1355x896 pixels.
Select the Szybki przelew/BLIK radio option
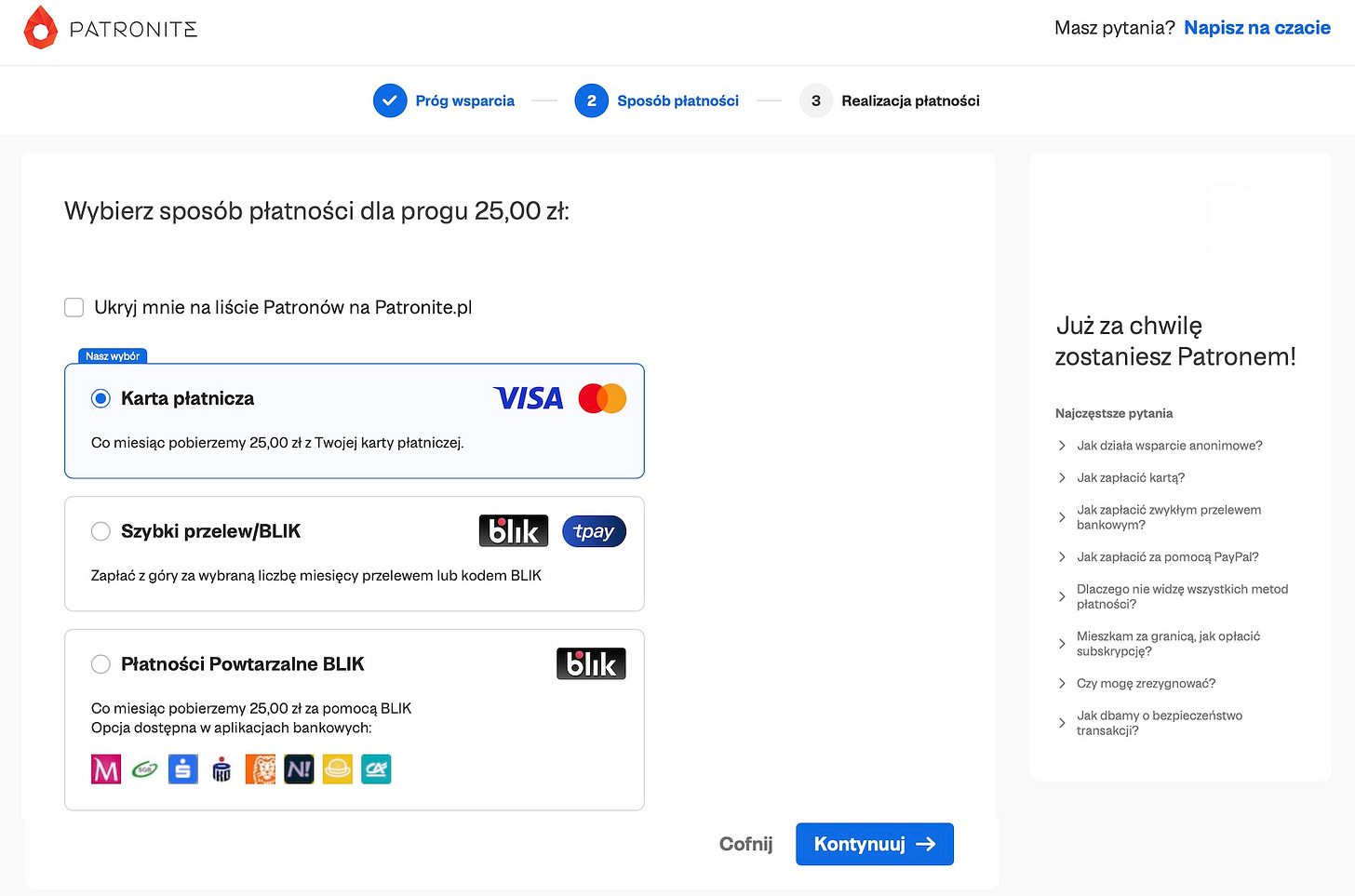click(101, 531)
